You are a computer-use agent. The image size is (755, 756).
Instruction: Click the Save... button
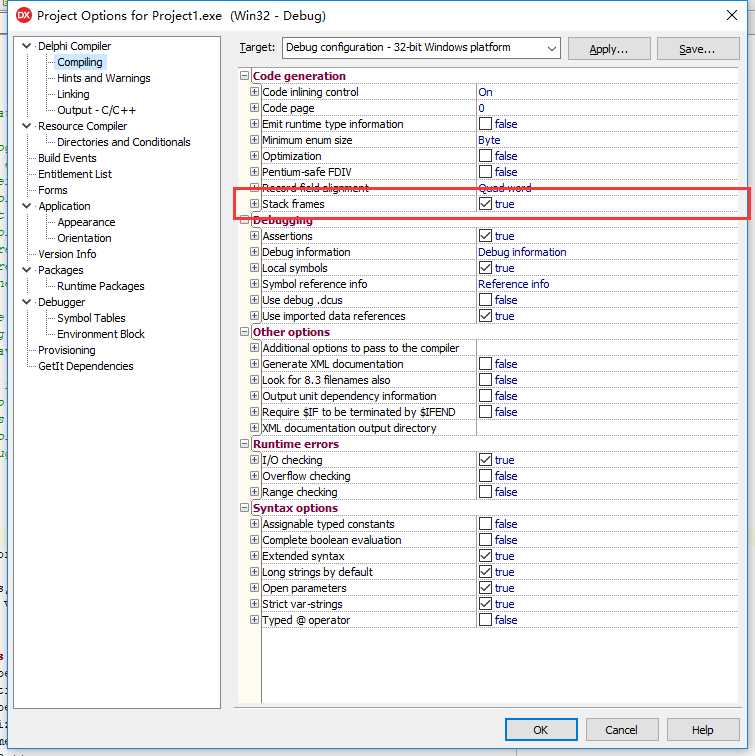point(698,49)
